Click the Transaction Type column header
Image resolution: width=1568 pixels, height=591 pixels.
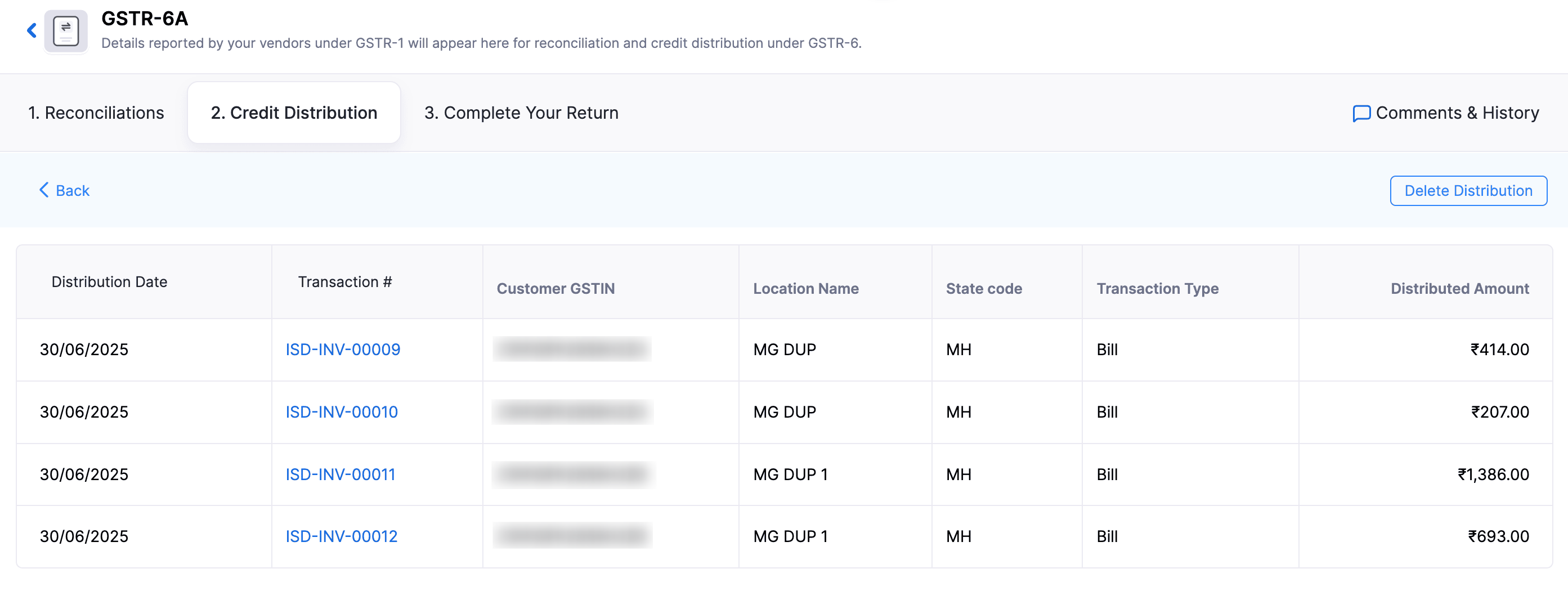[1157, 289]
